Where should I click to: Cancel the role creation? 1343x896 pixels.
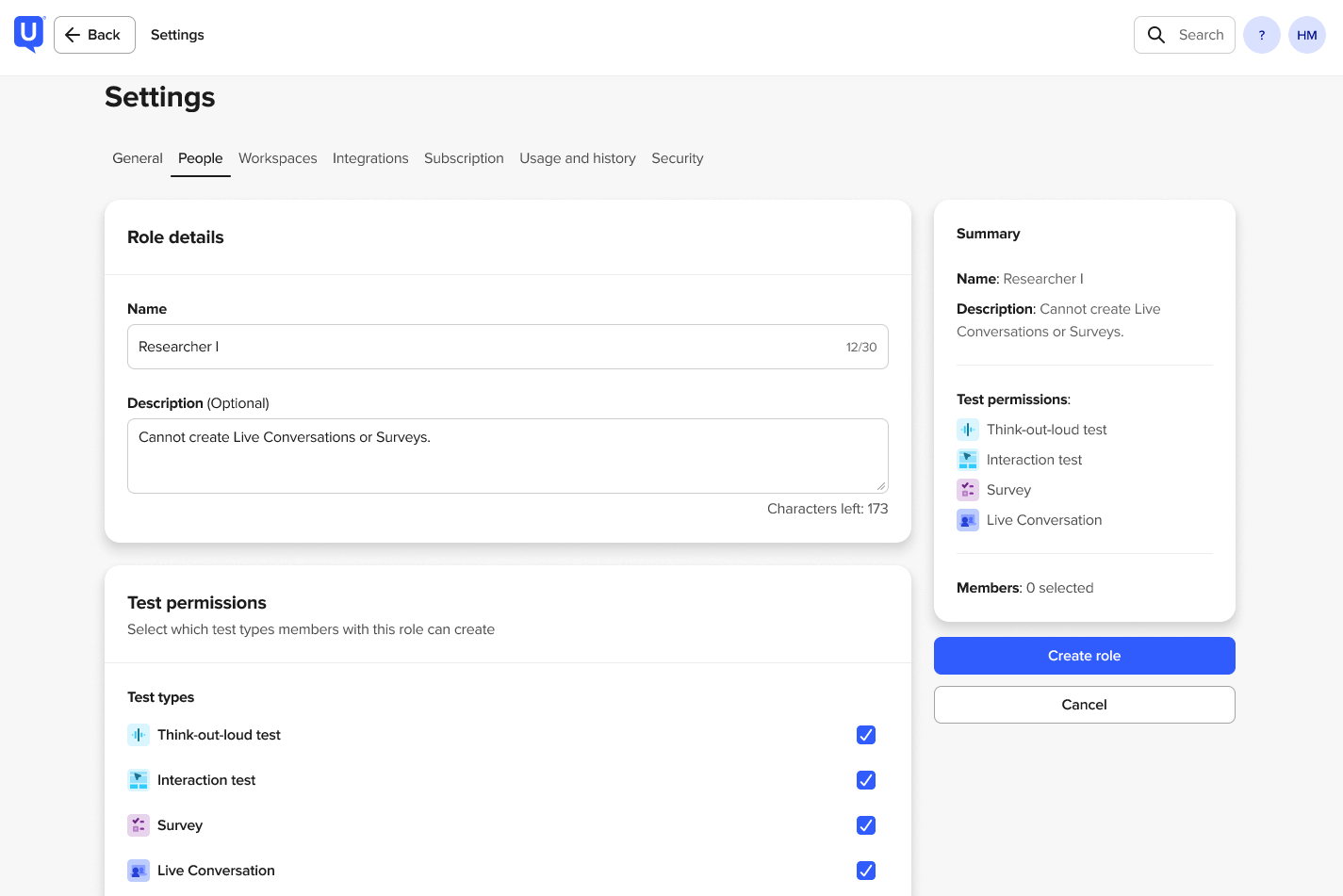click(x=1084, y=705)
